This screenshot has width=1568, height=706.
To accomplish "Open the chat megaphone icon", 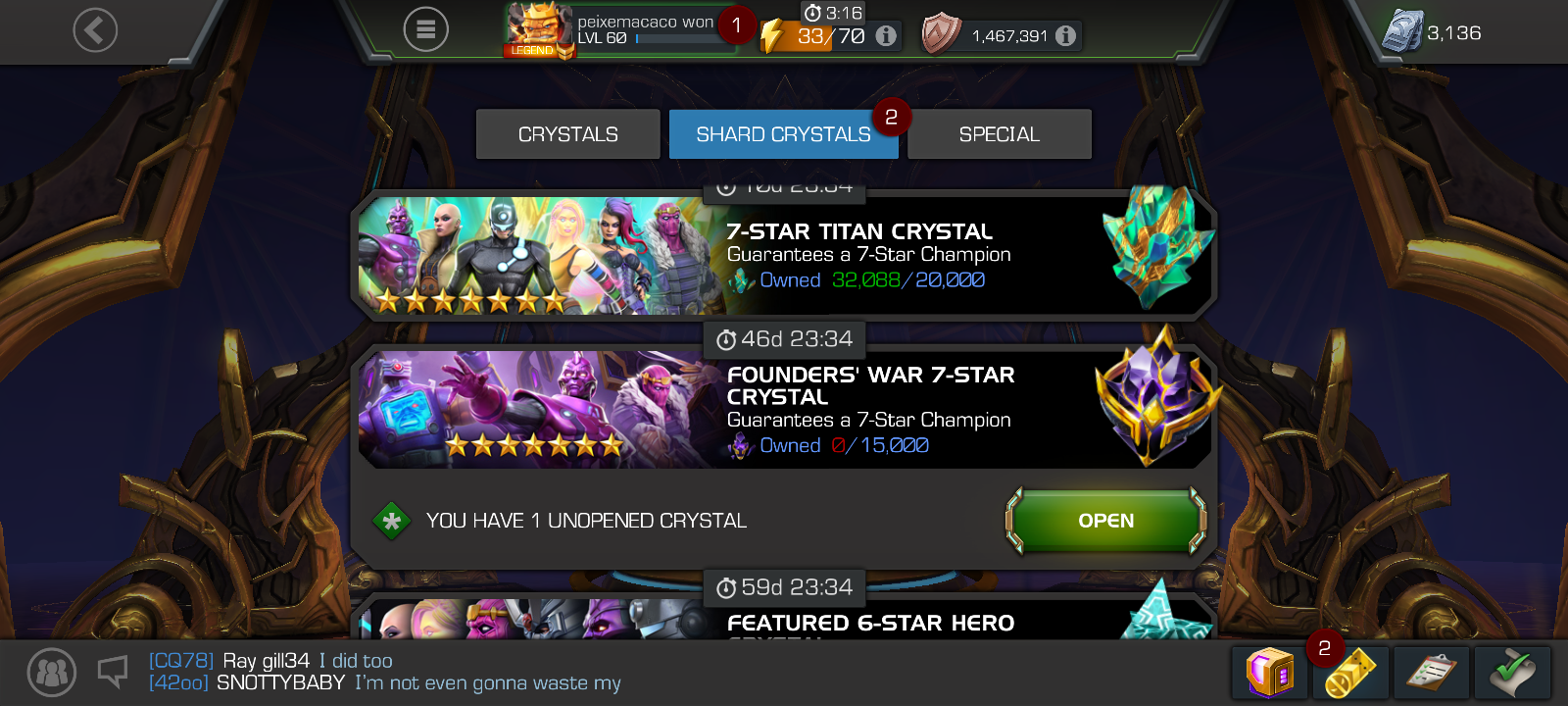I will click(x=113, y=672).
